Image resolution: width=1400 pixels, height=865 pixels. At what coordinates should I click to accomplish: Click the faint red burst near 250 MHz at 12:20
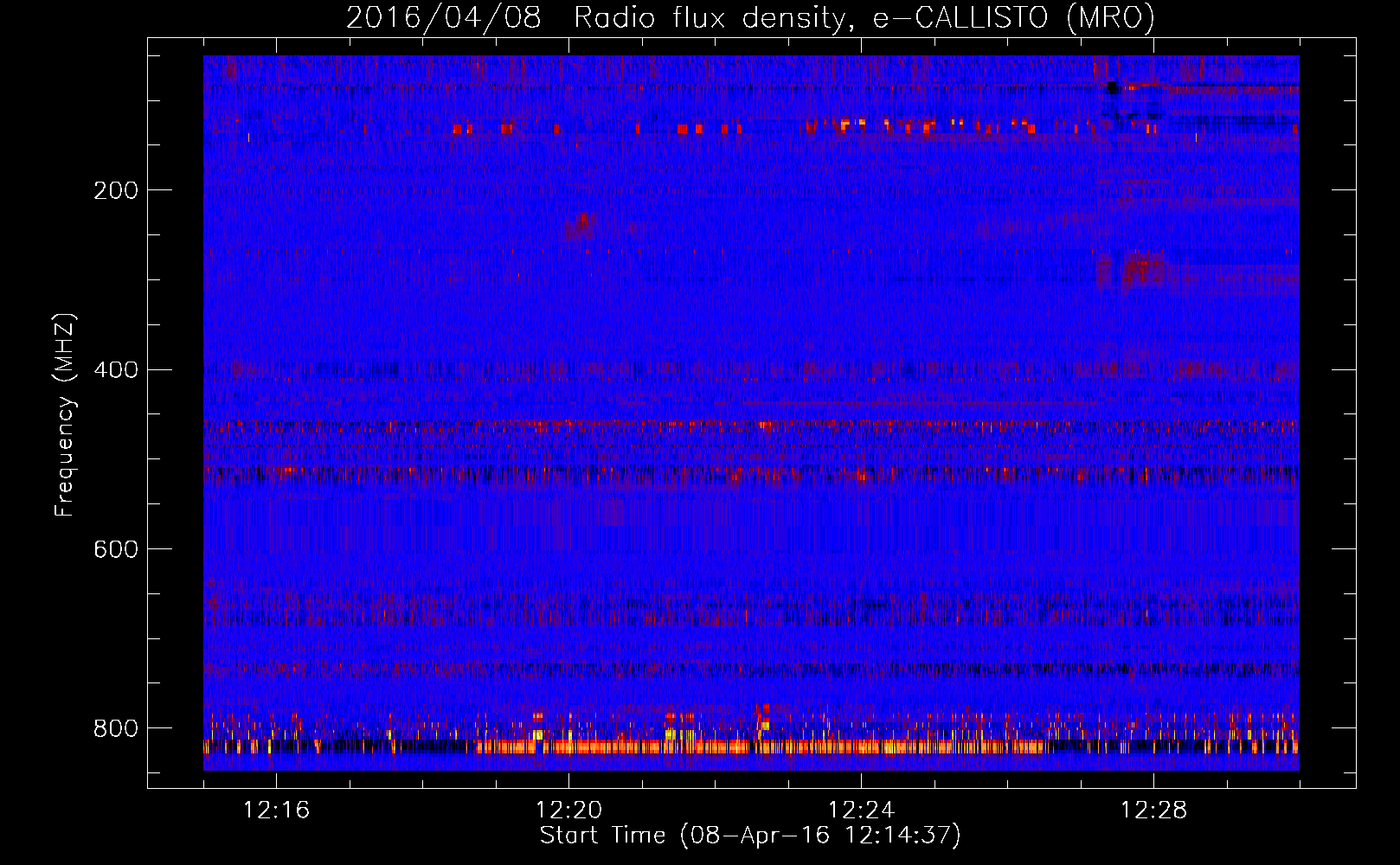[x=579, y=227]
